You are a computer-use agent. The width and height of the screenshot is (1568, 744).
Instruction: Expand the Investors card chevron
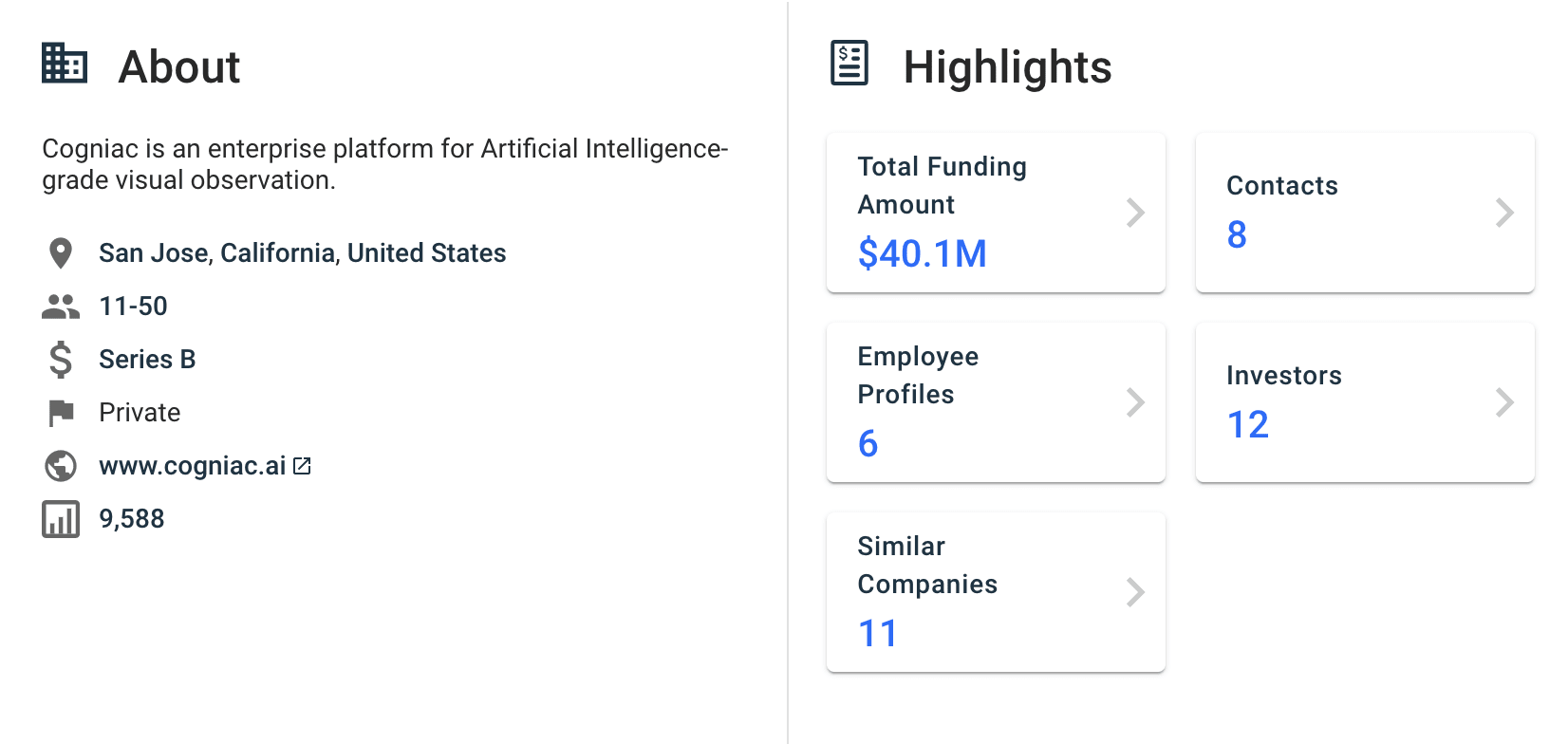click(x=1504, y=402)
